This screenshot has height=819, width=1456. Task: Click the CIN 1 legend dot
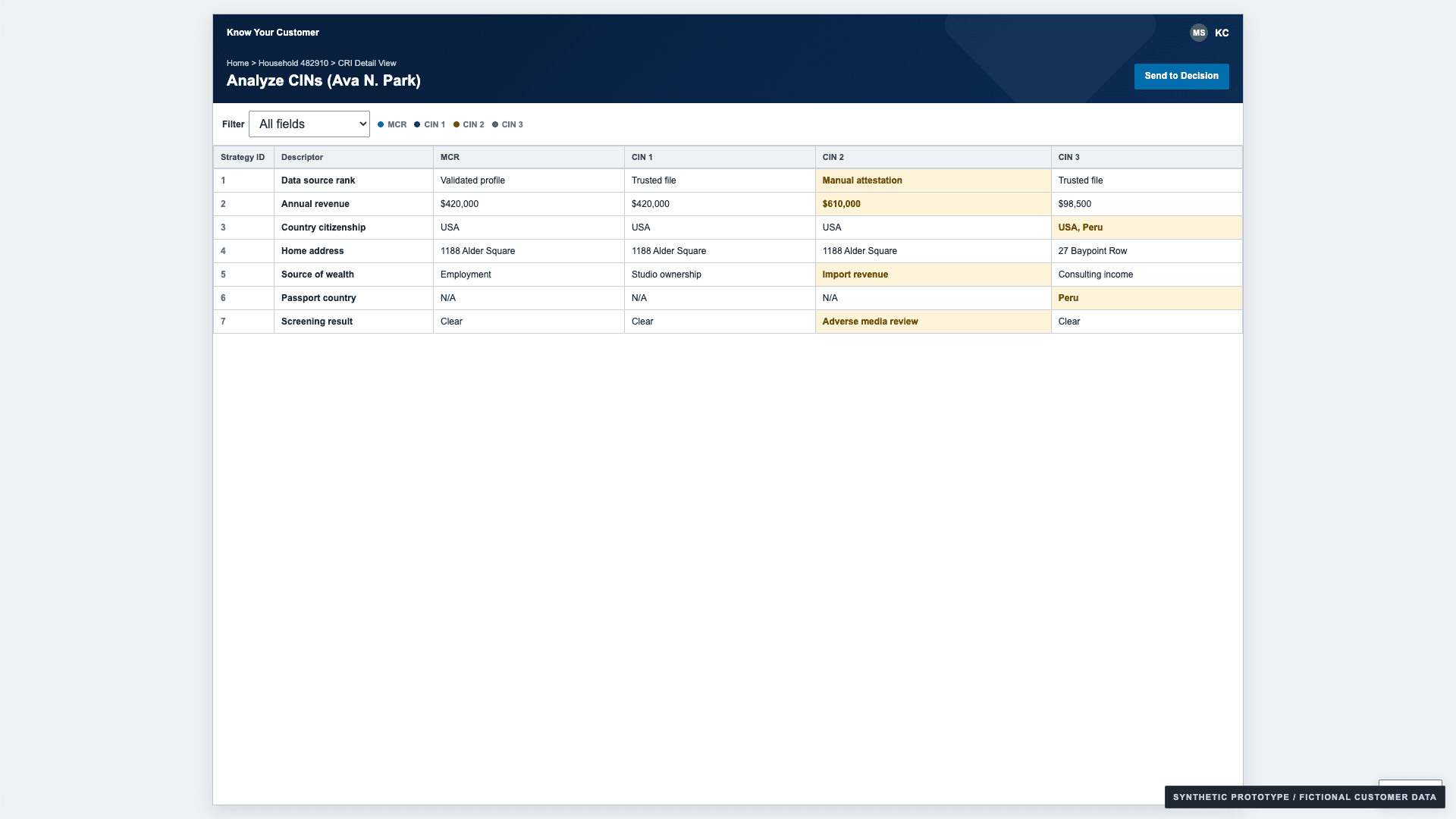point(417,124)
